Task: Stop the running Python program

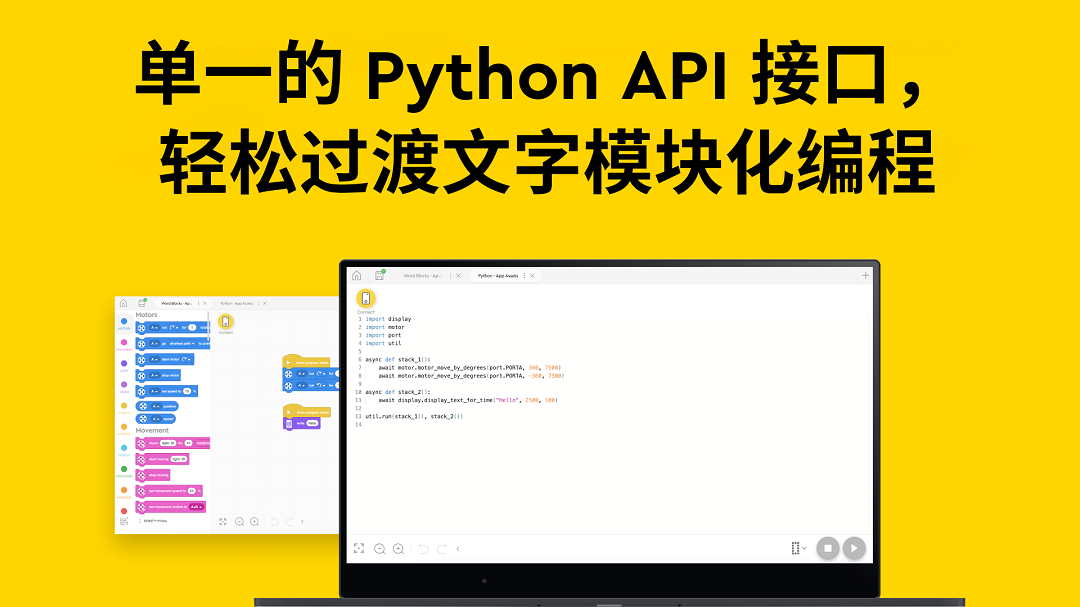Action: (827, 548)
